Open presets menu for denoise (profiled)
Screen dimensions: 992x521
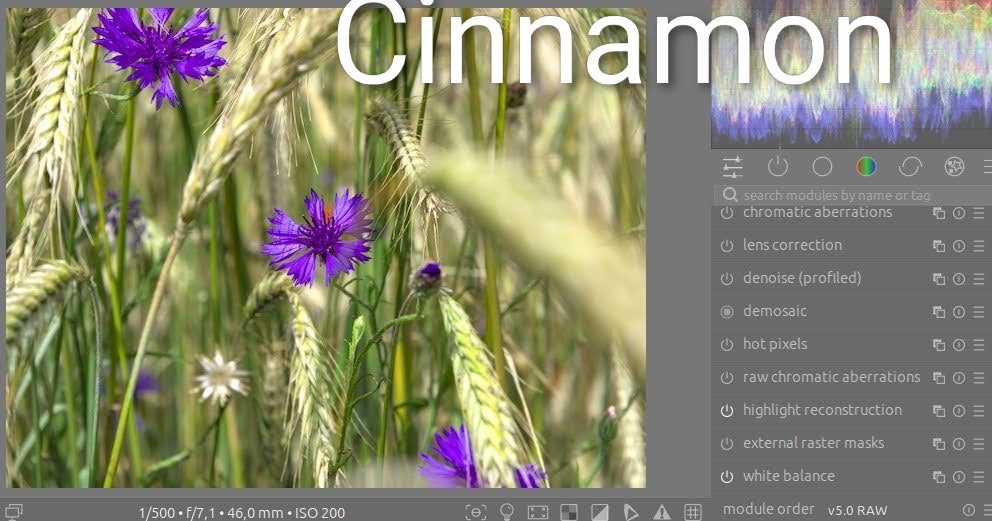coord(979,279)
